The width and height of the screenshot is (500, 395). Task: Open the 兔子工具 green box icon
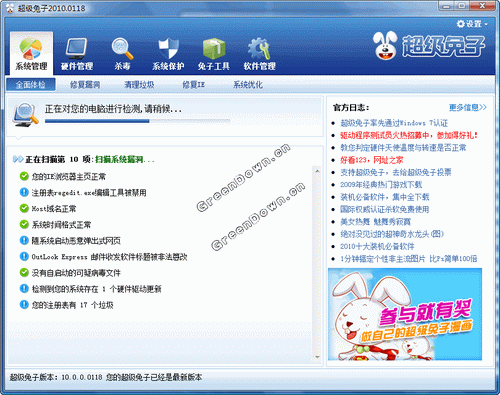tap(214, 48)
